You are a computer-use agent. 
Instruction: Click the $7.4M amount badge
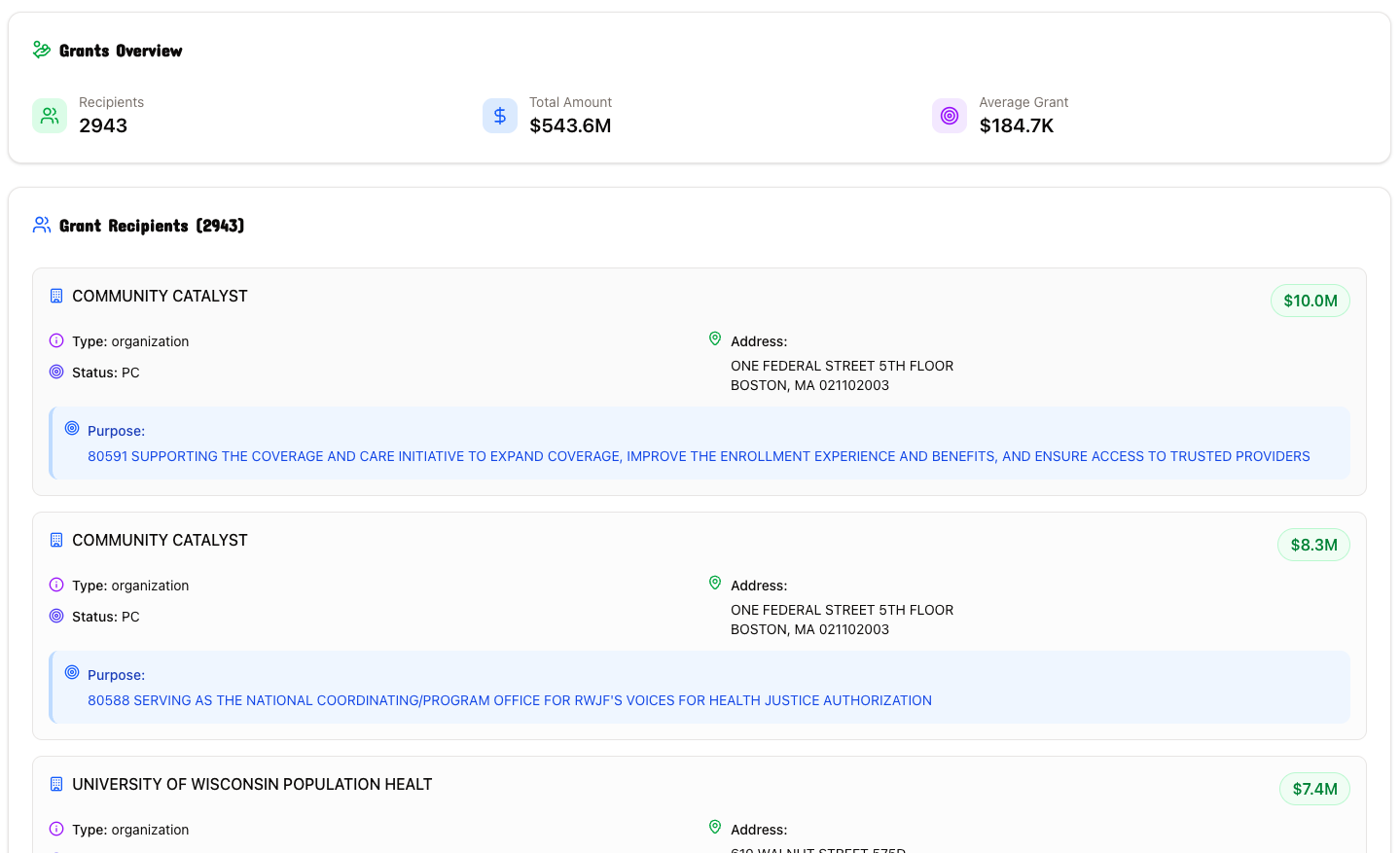click(x=1314, y=789)
